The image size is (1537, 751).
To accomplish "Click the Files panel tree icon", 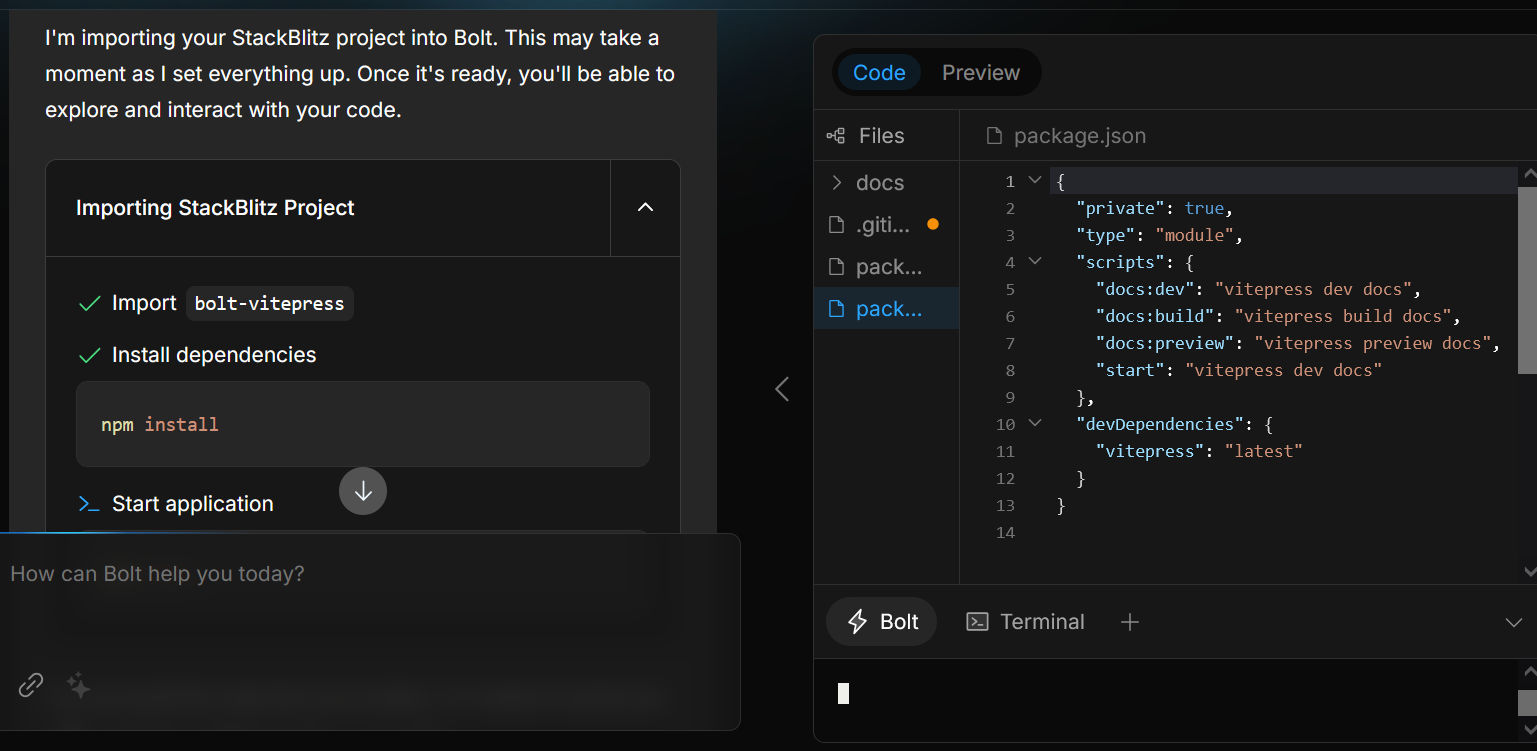I will coord(836,136).
